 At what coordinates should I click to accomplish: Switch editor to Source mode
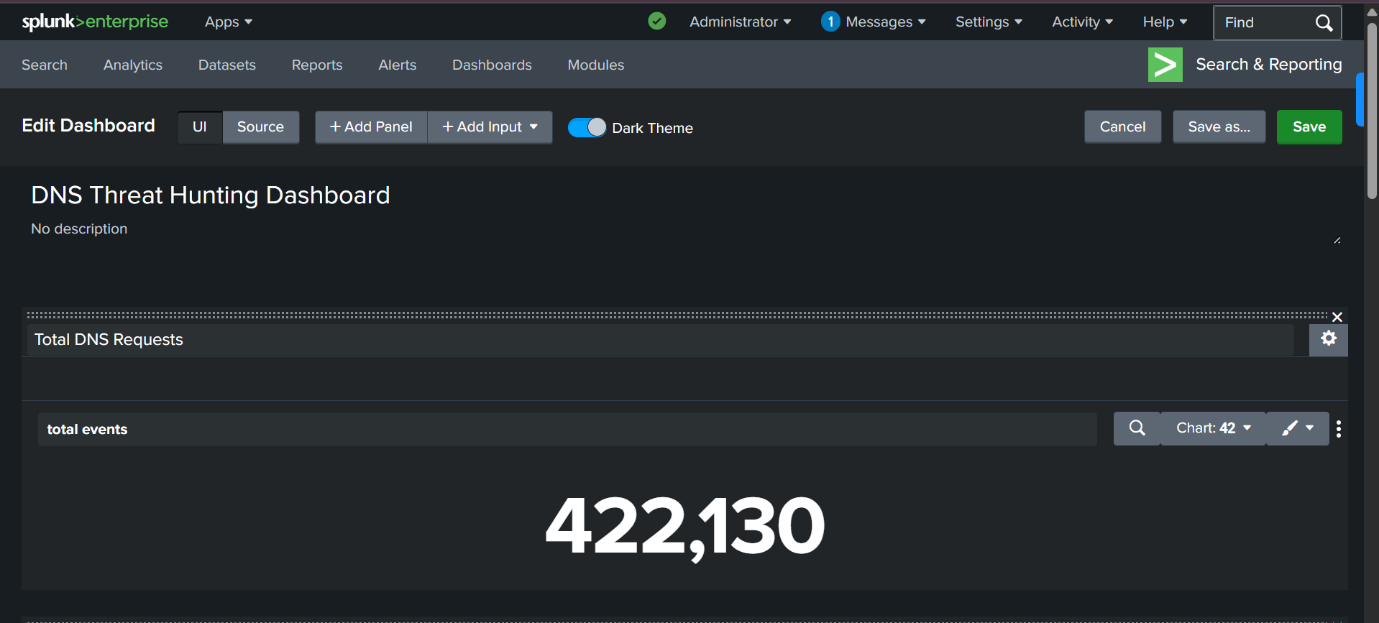[x=260, y=127]
